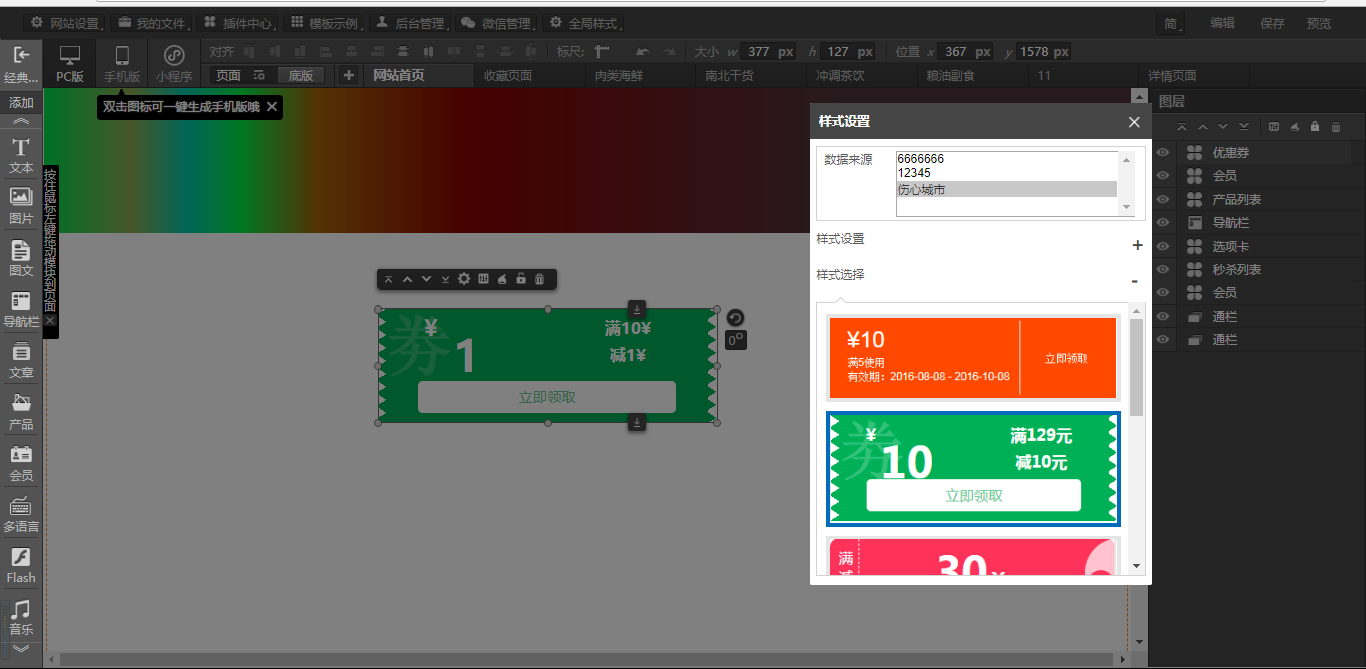Close the 样式设置 dialog
The height and width of the screenshot is (669, 1366).
click(1133, 122)
